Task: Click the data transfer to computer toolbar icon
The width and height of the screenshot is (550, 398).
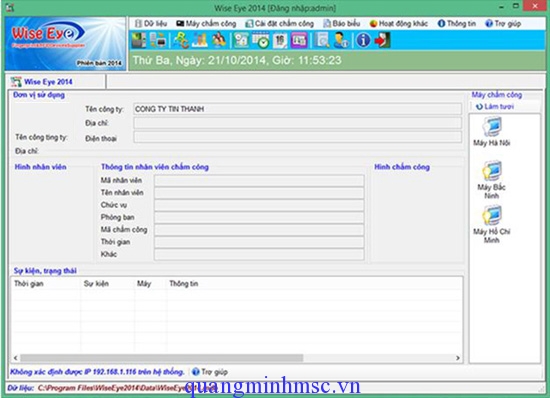Action: tap(158, 40)
